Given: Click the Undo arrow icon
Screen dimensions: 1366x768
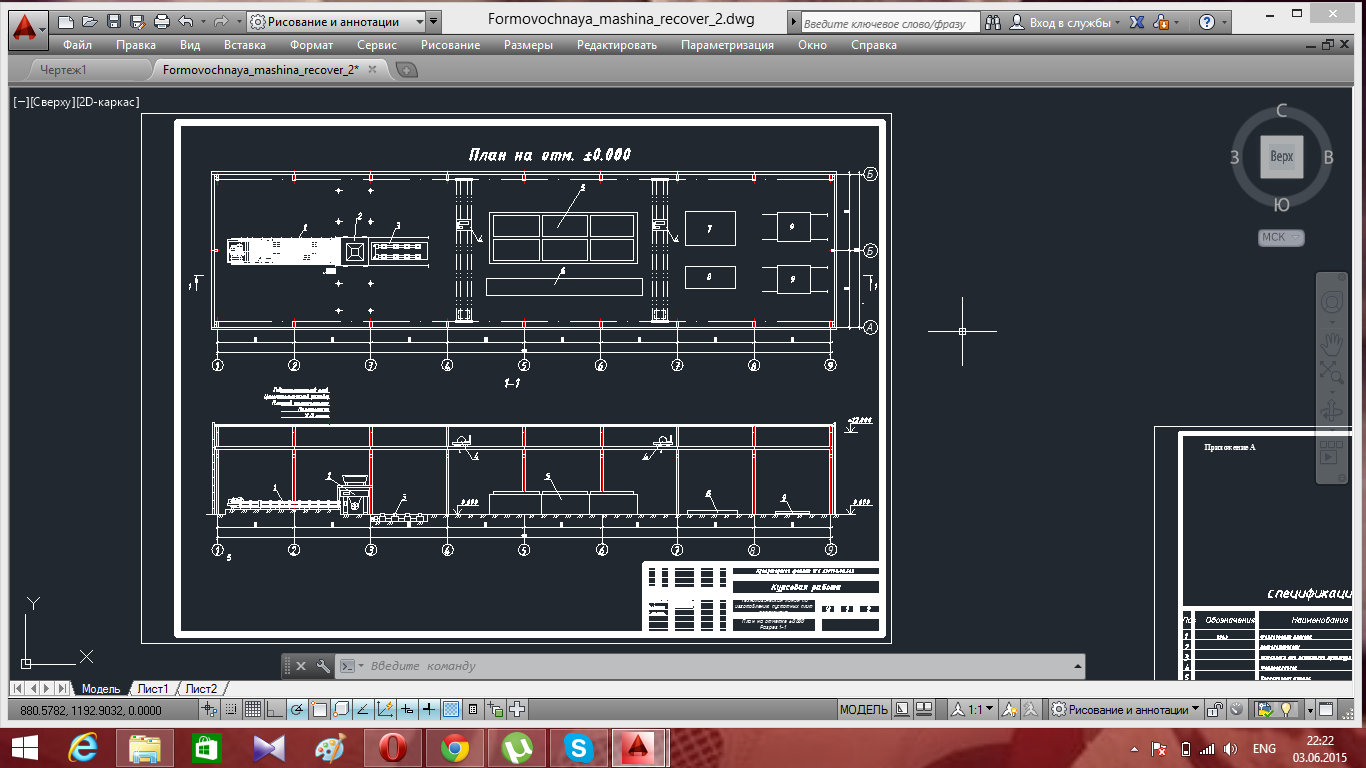Looking at the screenshot, I should pos(186,21).
